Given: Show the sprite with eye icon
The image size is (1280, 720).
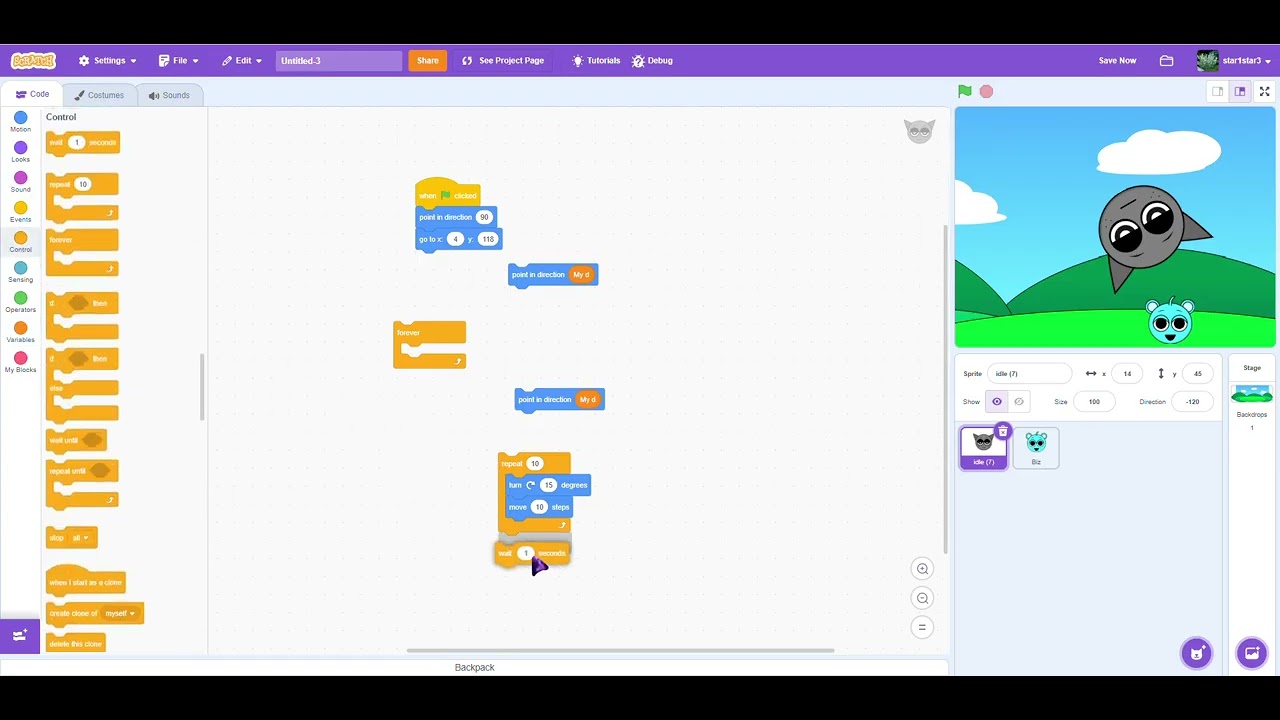Looking at the screenshot, I should pyautogui.click(x=996, y=401).
